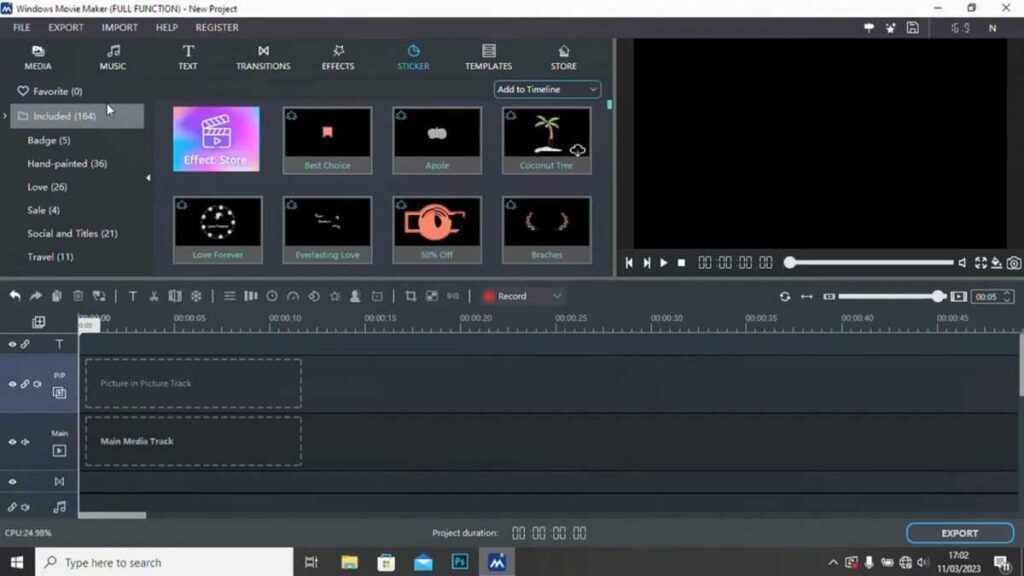This screenshot has height=576, width=1024.
Task: Collapse the sticker category panel arrow
Action: [x=148, y=178]
